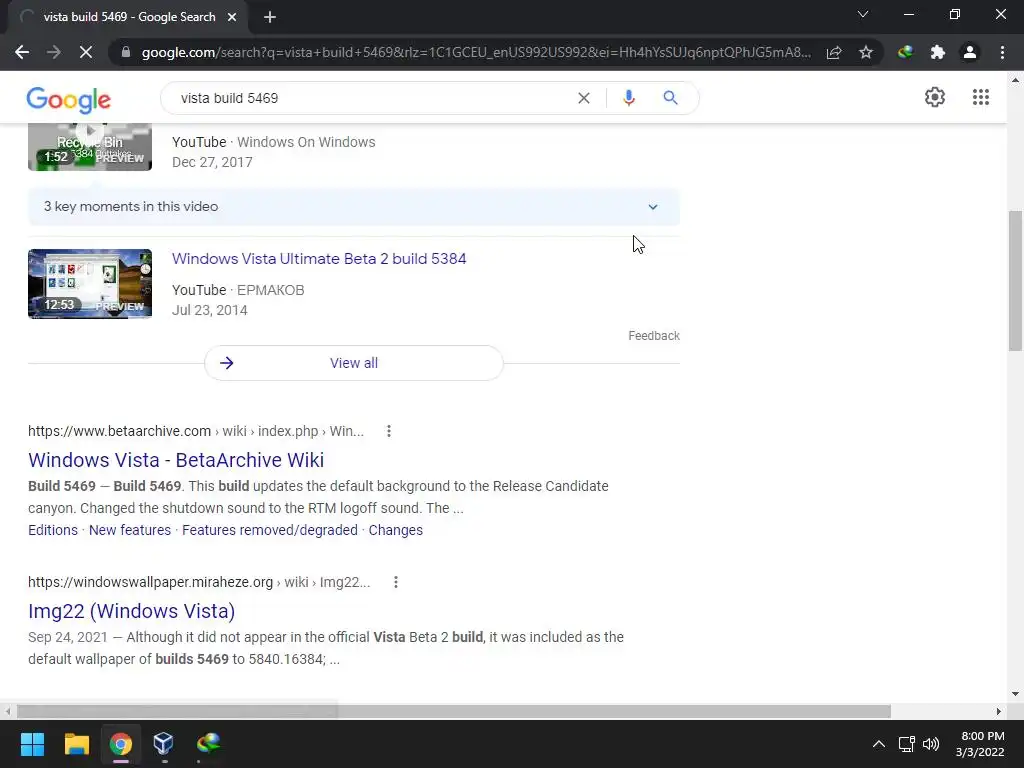Go to Google home via logo
This screenshot has height=768, width=1024.
tap(69, 99)
